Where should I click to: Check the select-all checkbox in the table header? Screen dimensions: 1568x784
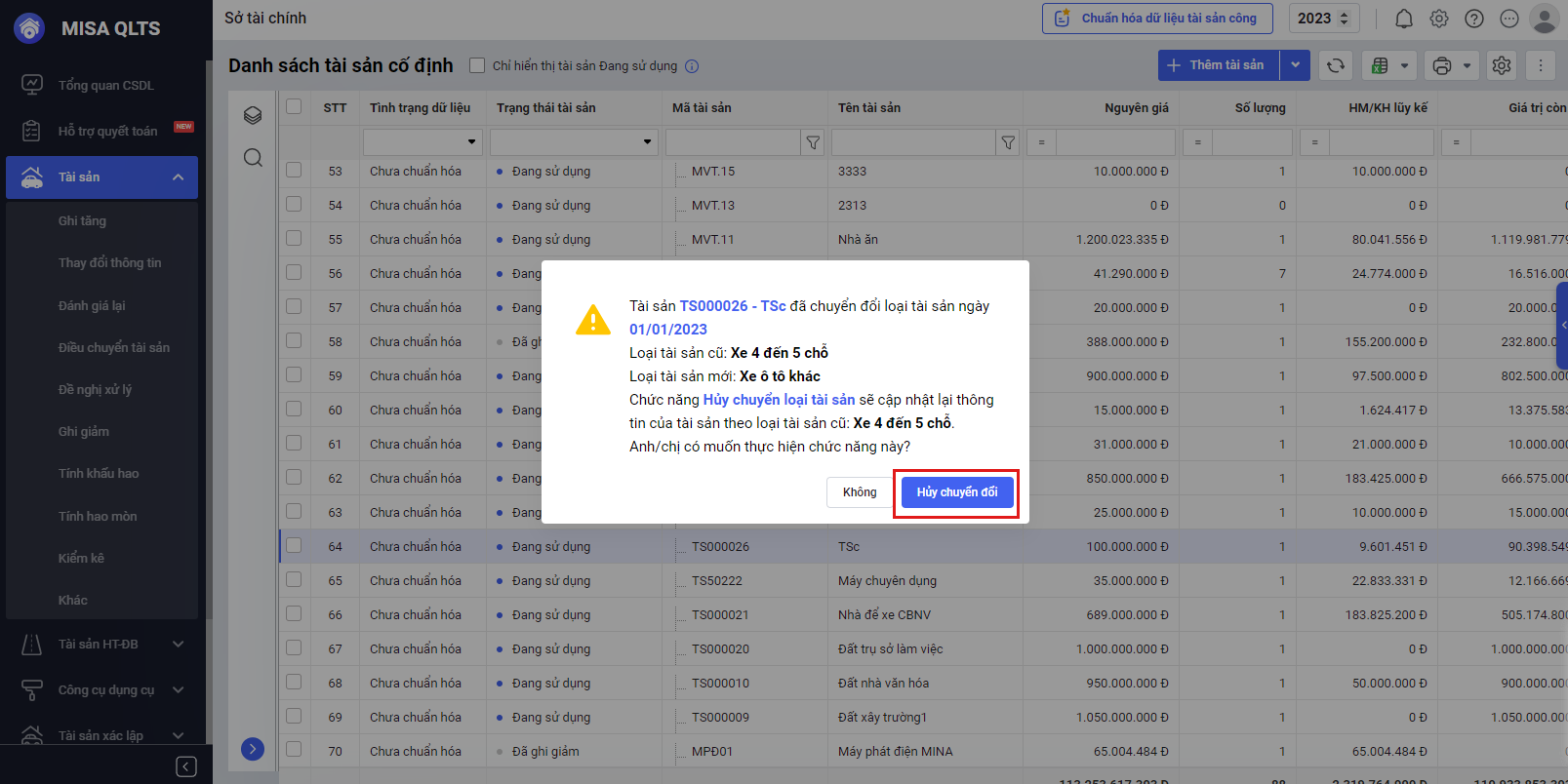(294, 106)
